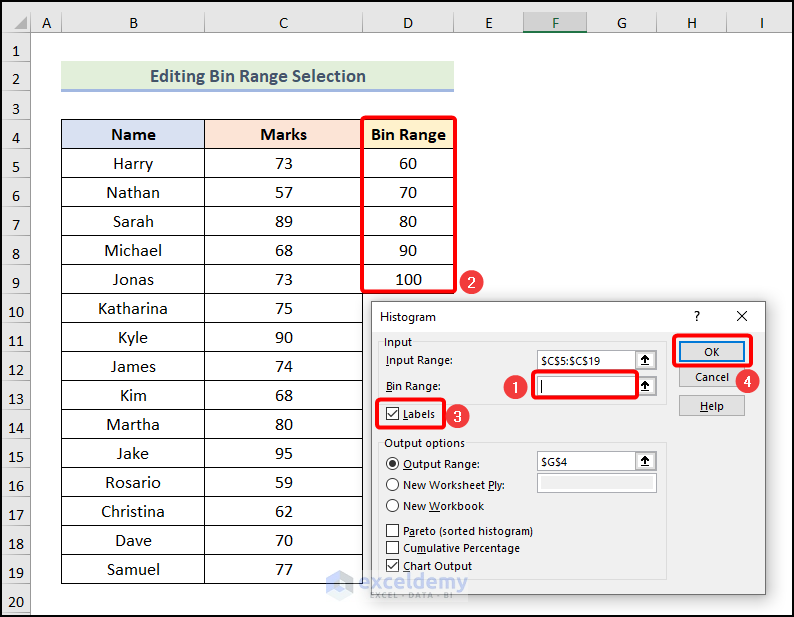794x617 pixels.
Task: Enable Pareto sorted histogram checkbox
Action: point(392,531)
